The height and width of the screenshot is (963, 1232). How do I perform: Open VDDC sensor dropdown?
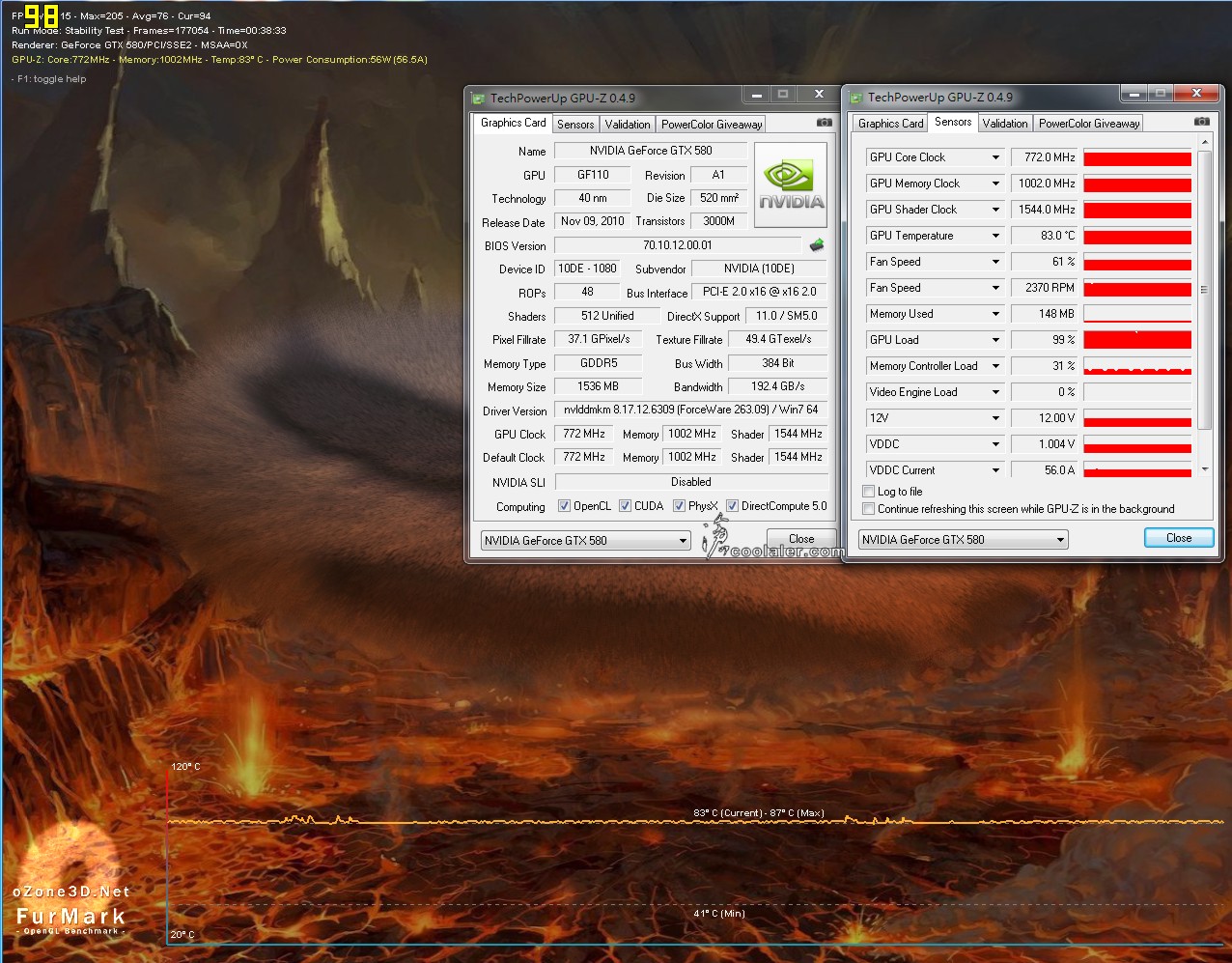[995, 444]
